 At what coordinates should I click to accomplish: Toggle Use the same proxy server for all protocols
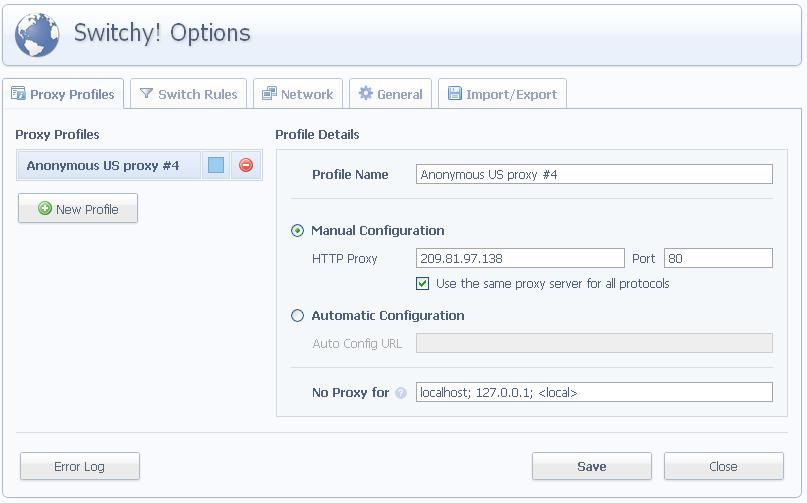point(423,284)
